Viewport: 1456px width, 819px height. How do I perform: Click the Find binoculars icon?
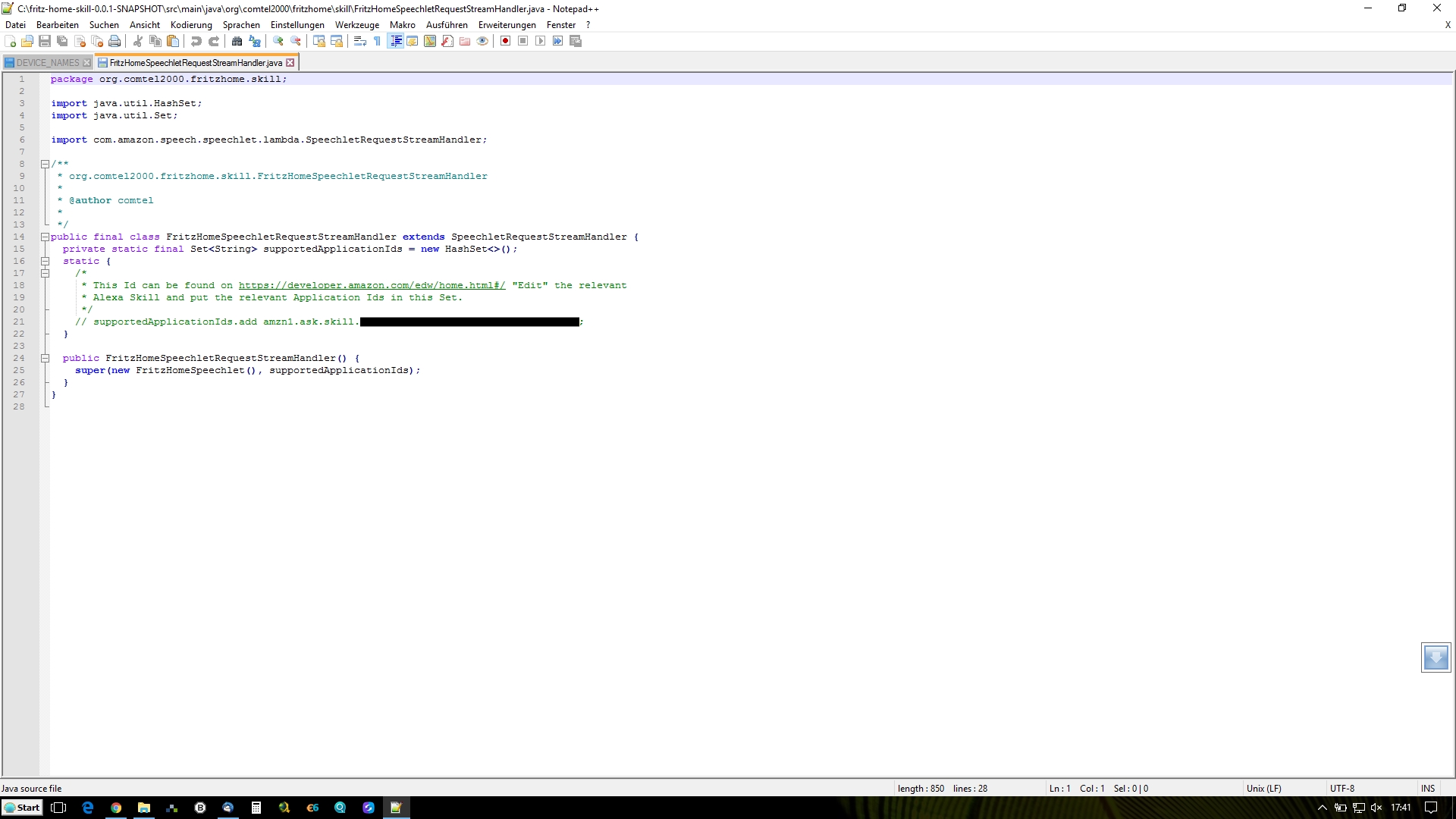tap(237, 41)
